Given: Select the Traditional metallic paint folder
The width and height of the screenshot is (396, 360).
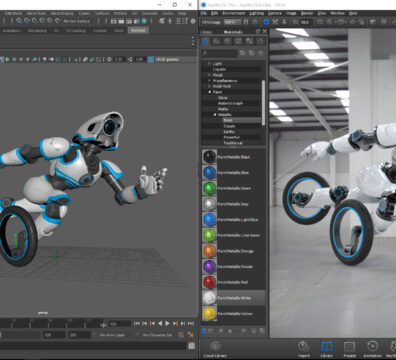Looking at the screenshot, I should point(232,143).
